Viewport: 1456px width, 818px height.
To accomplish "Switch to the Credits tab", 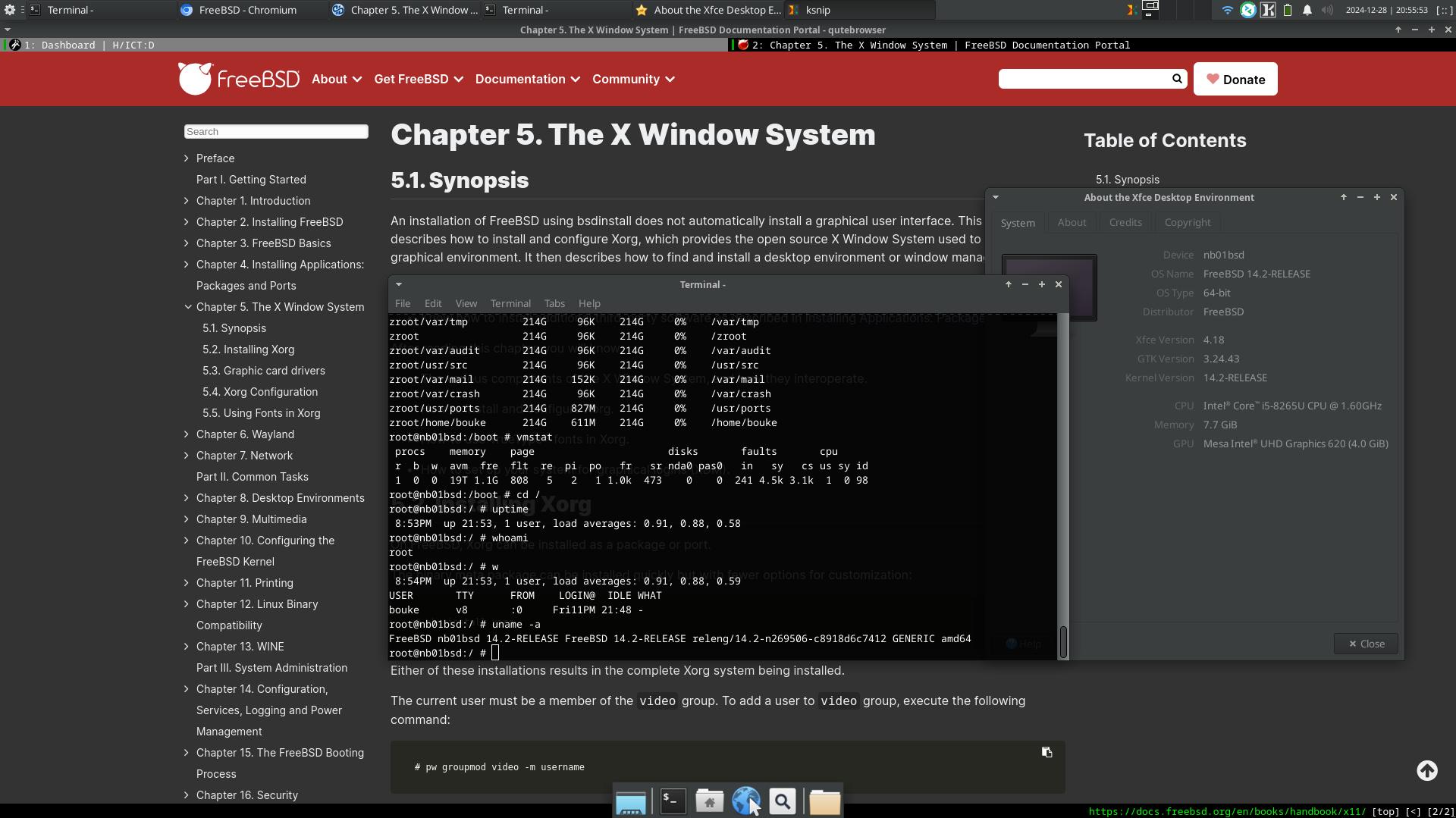I will [x=1125, y=222].
